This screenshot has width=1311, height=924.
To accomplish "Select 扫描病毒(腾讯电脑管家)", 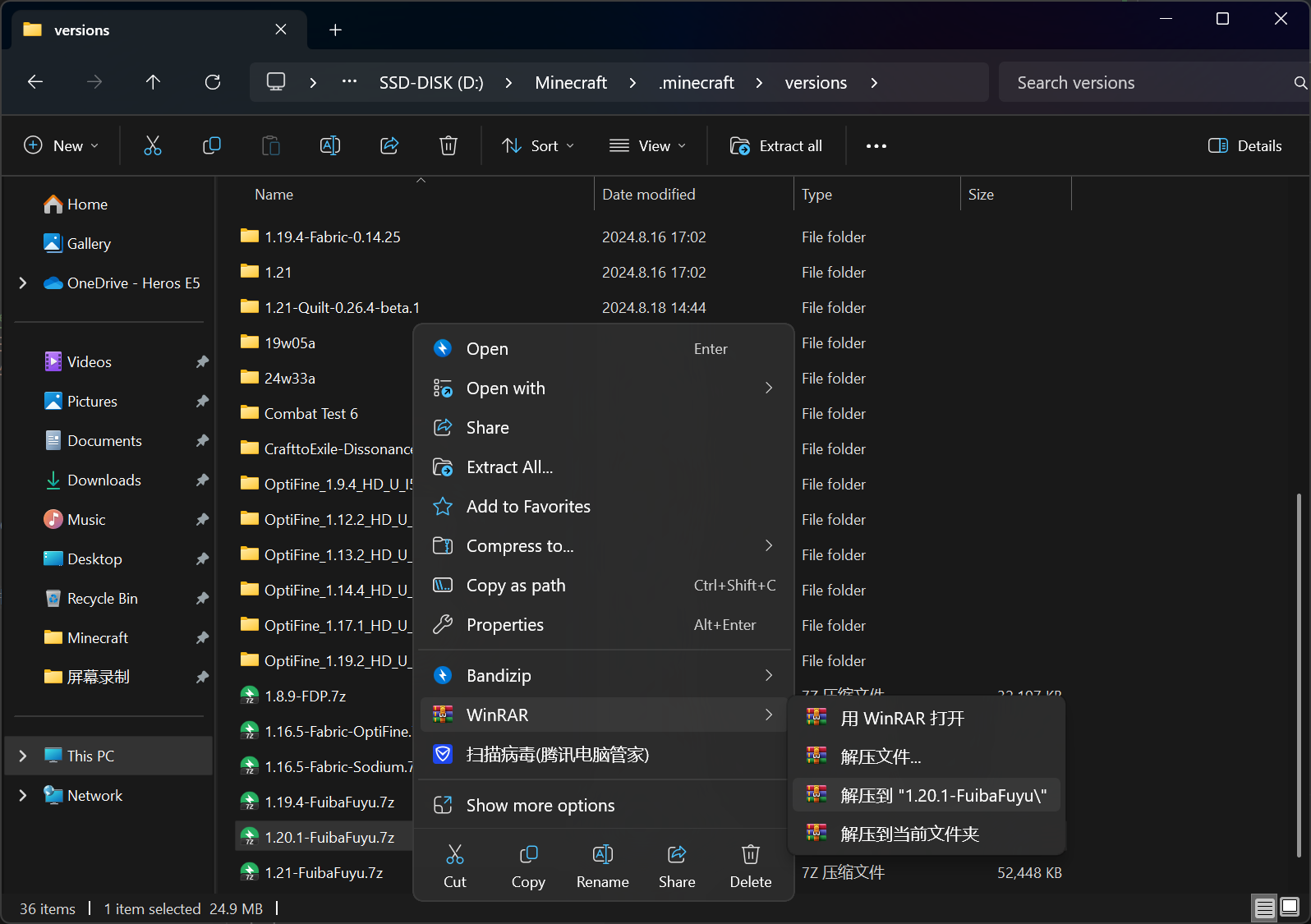I will point(604,755).
